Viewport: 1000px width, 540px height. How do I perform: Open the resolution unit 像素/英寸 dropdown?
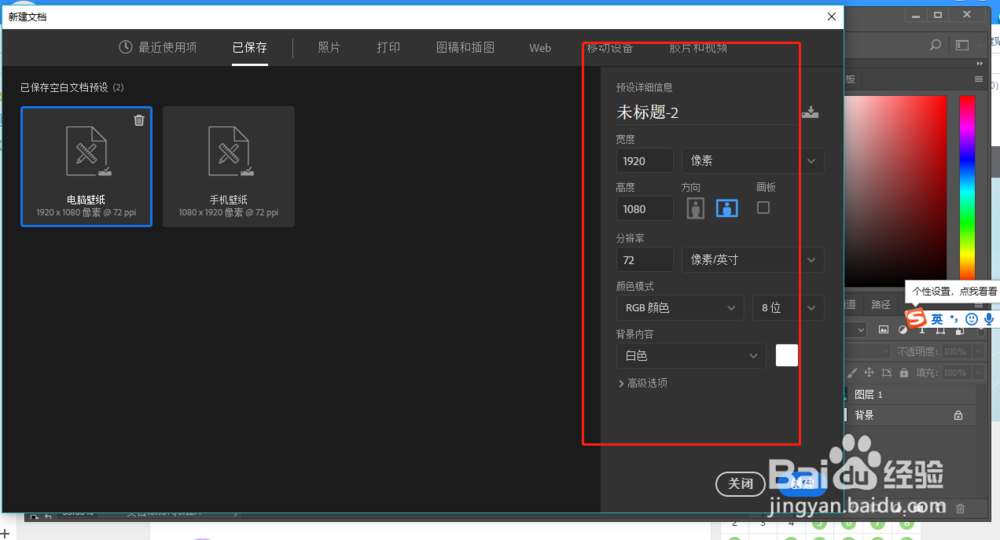point(753,259)
